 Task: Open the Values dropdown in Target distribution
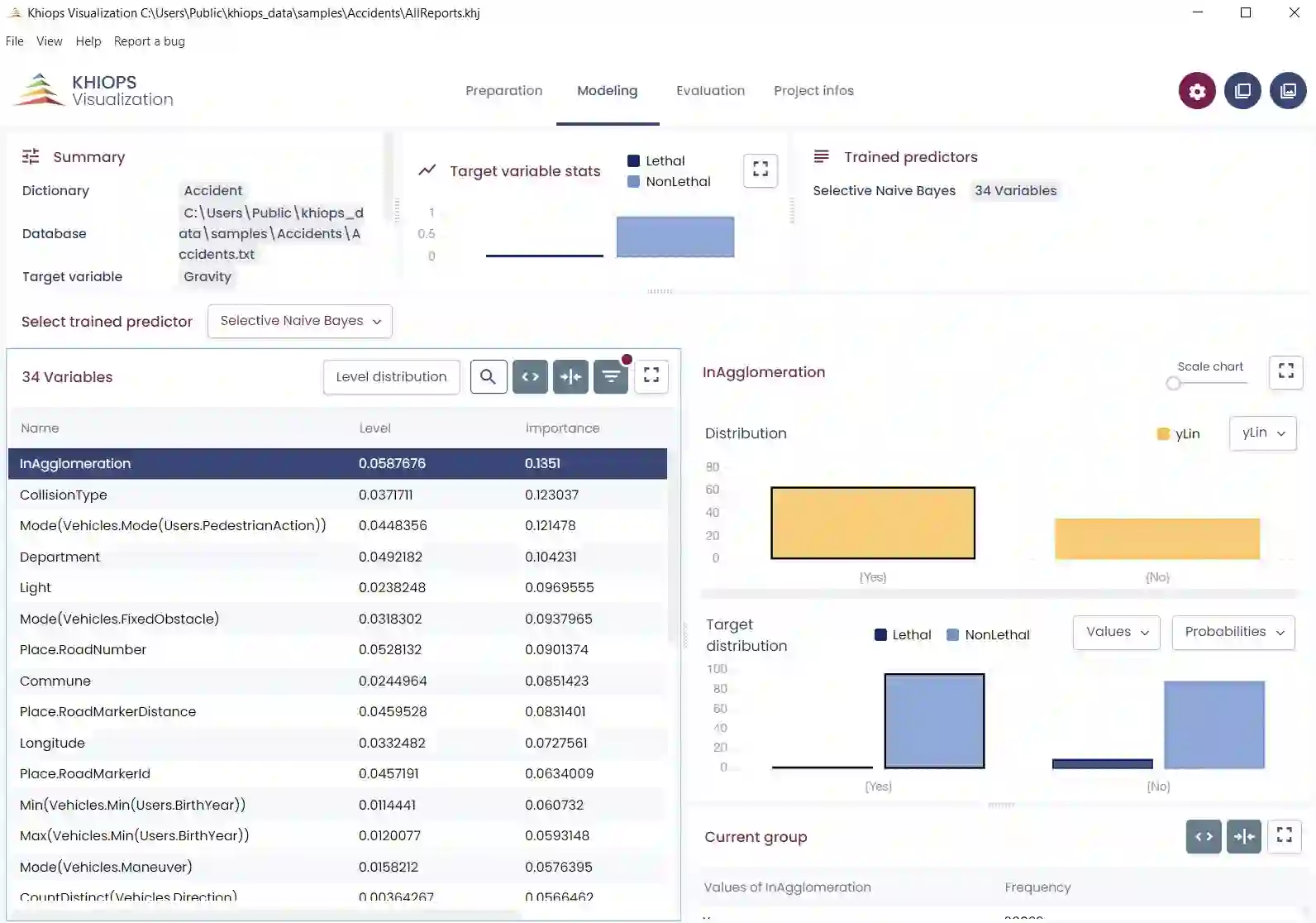[x=1117, y=633]
